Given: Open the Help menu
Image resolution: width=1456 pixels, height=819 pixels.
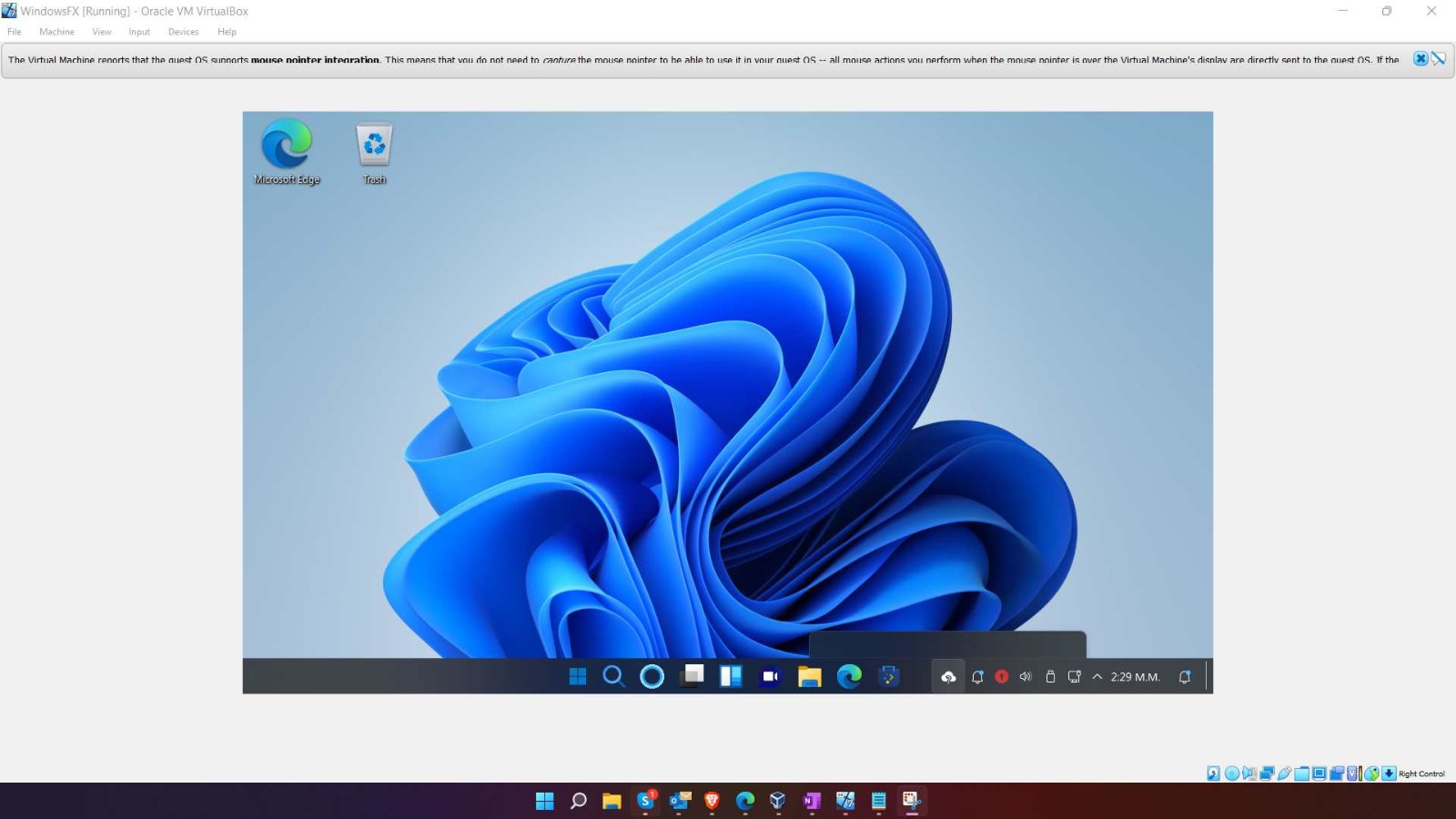Looking at the screenshot, I should [227, 32].
